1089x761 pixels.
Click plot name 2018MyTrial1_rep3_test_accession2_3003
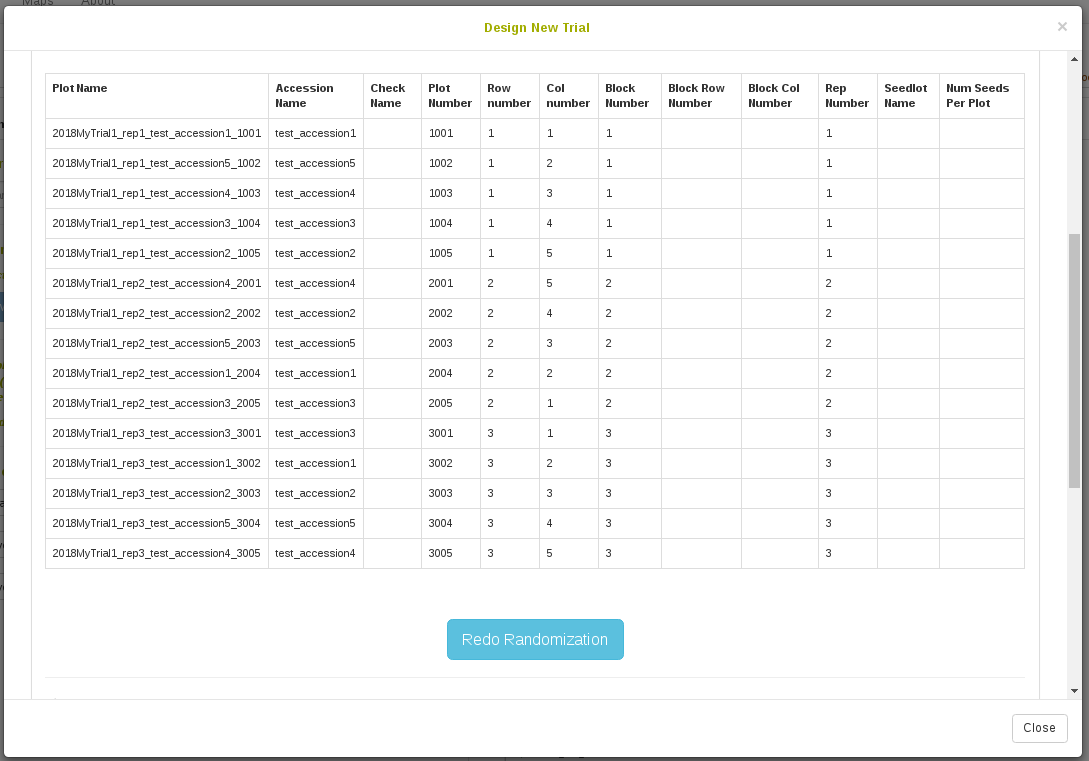click(156, 493)
